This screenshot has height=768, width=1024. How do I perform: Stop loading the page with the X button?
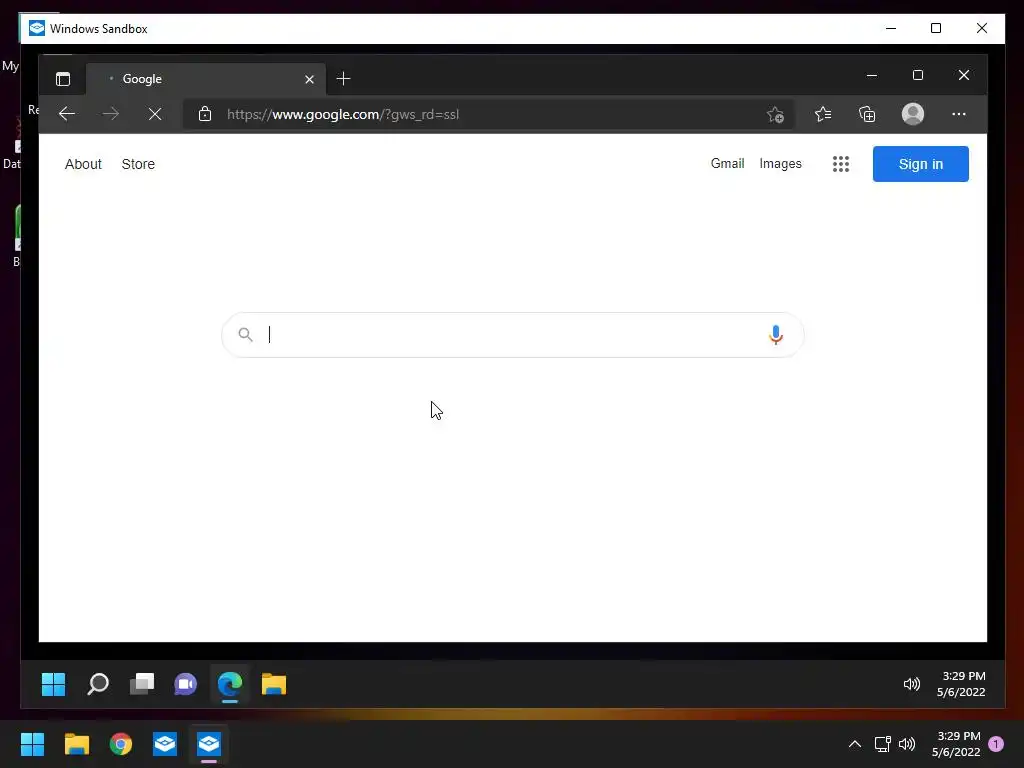point(155,114)
